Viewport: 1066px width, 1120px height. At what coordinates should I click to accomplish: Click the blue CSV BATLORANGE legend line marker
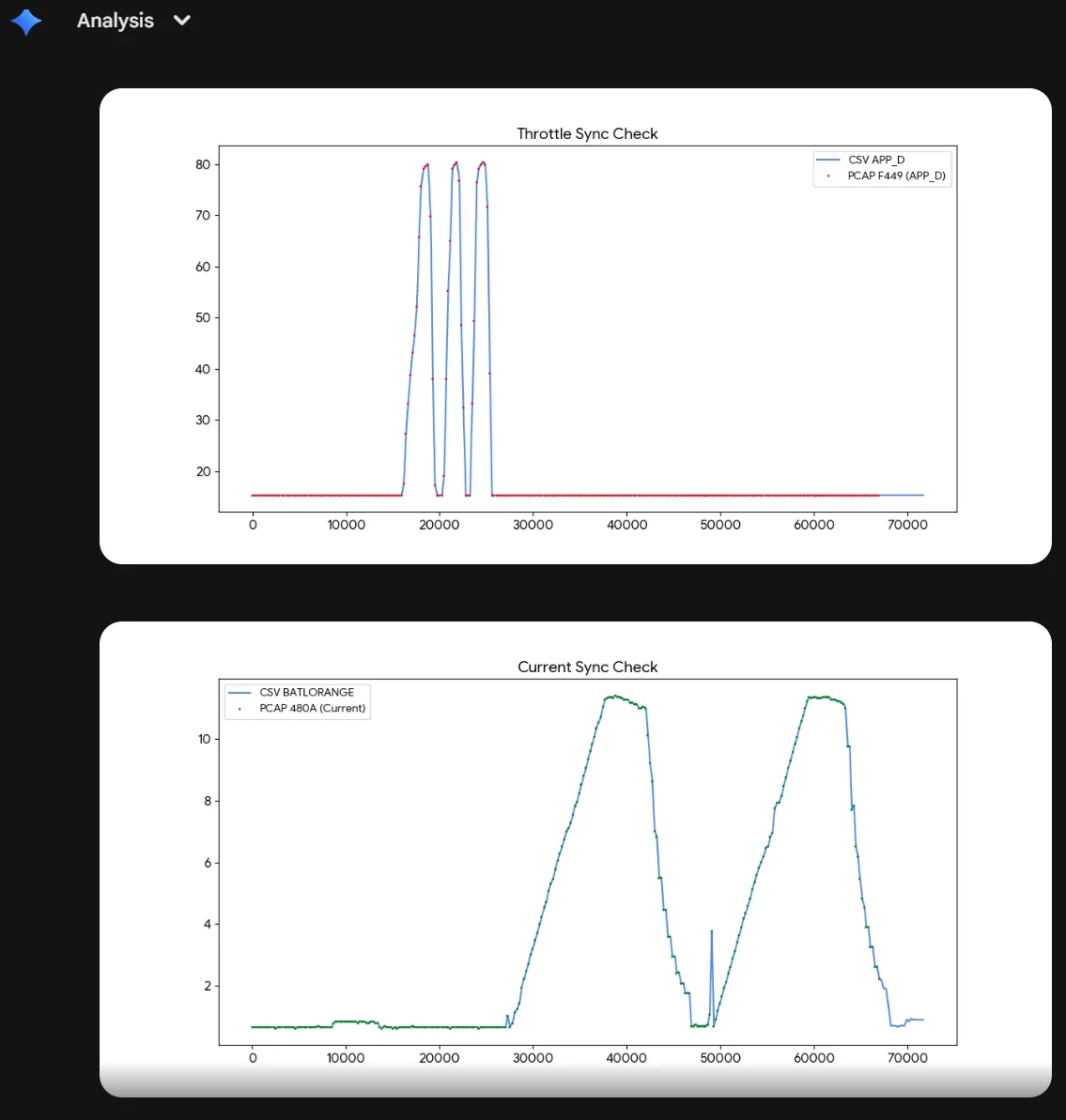coord(239,692)
